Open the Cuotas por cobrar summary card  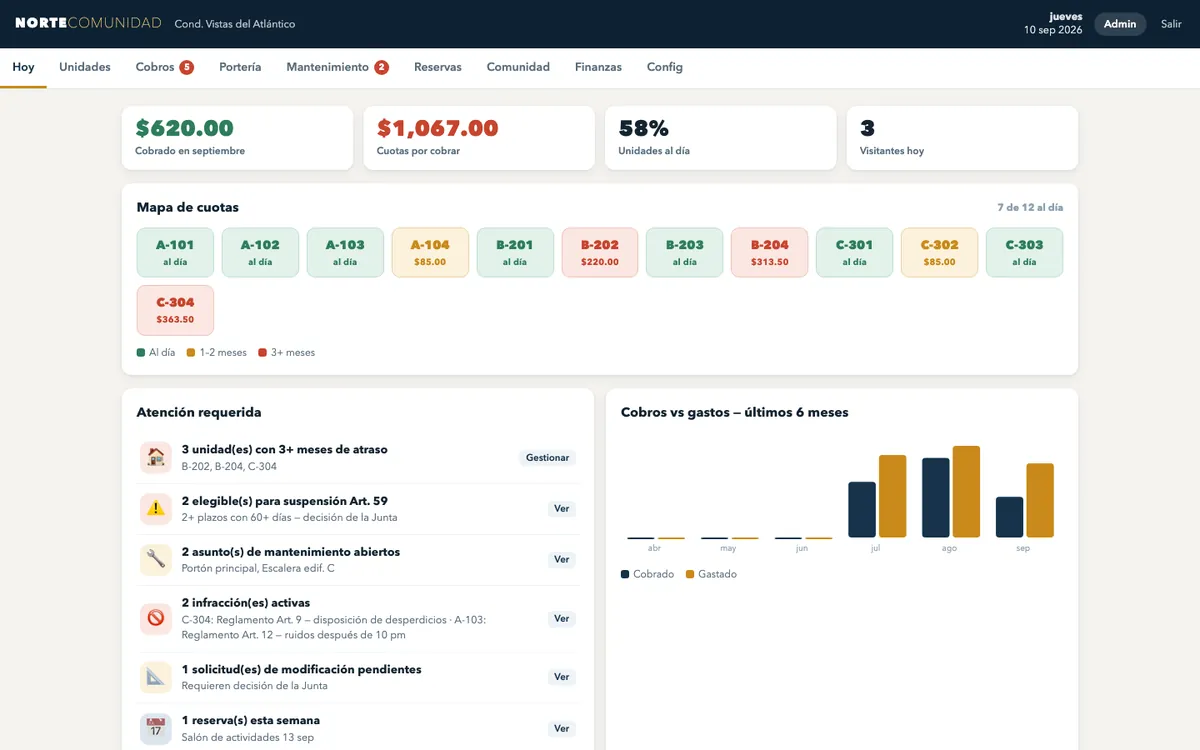[x=479, y=138]
